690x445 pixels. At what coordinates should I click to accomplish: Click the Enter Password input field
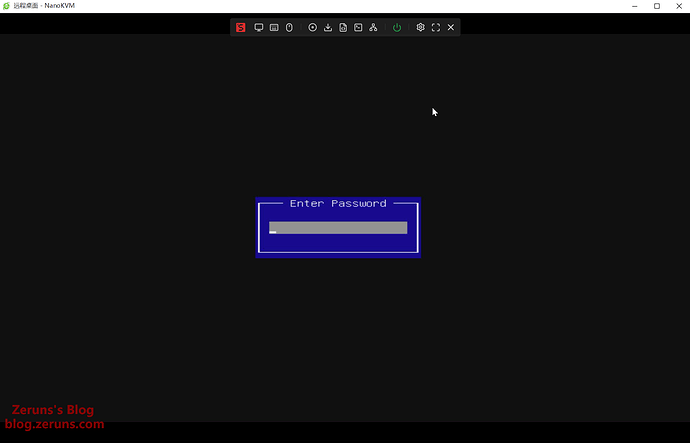tap(338, 228)
